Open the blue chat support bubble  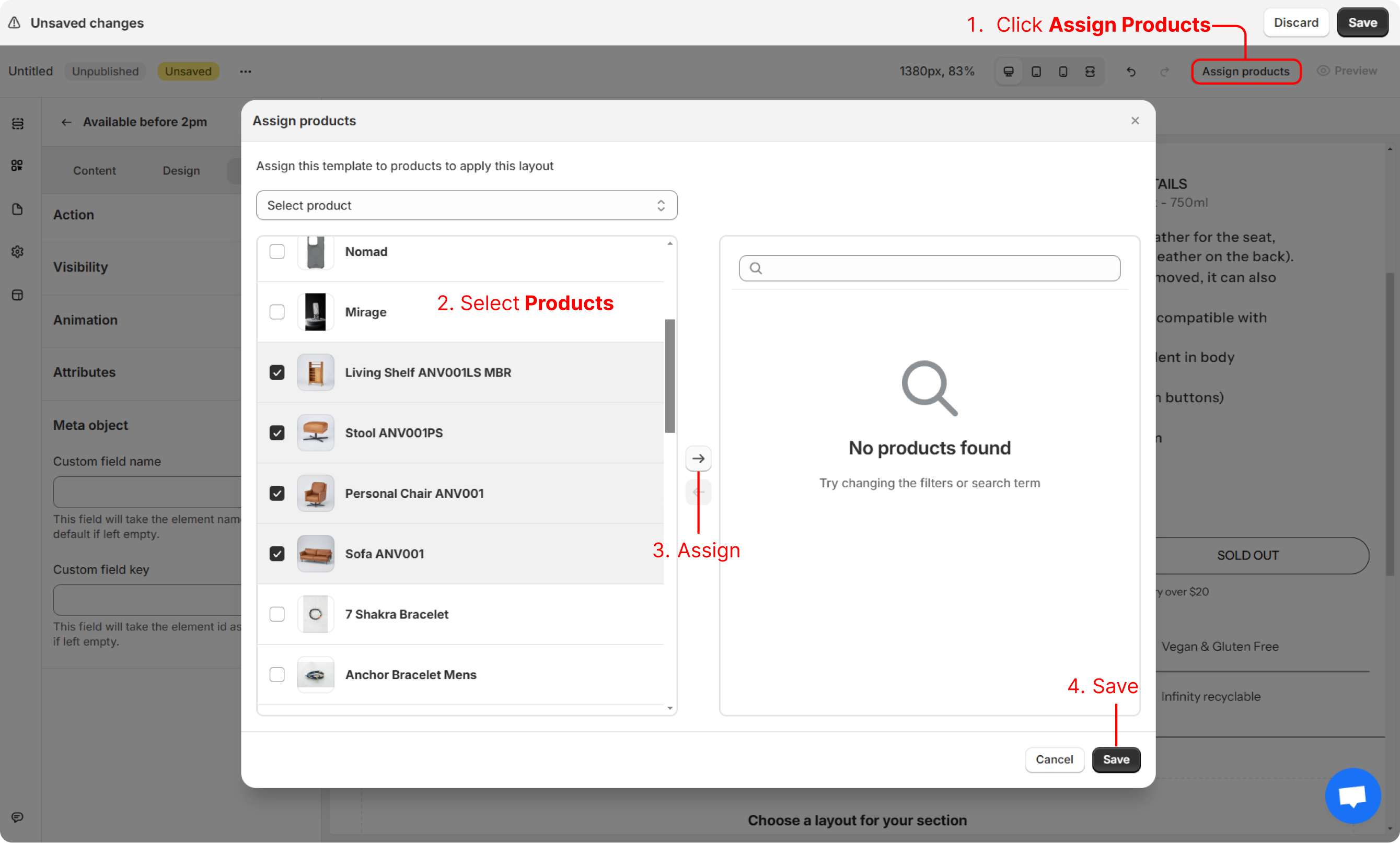tap(1352, 795)
